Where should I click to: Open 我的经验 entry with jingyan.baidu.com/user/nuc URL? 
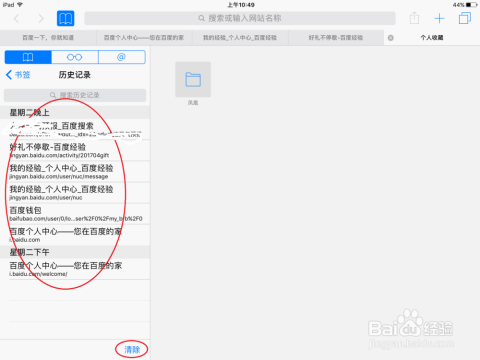pos(75,193)
